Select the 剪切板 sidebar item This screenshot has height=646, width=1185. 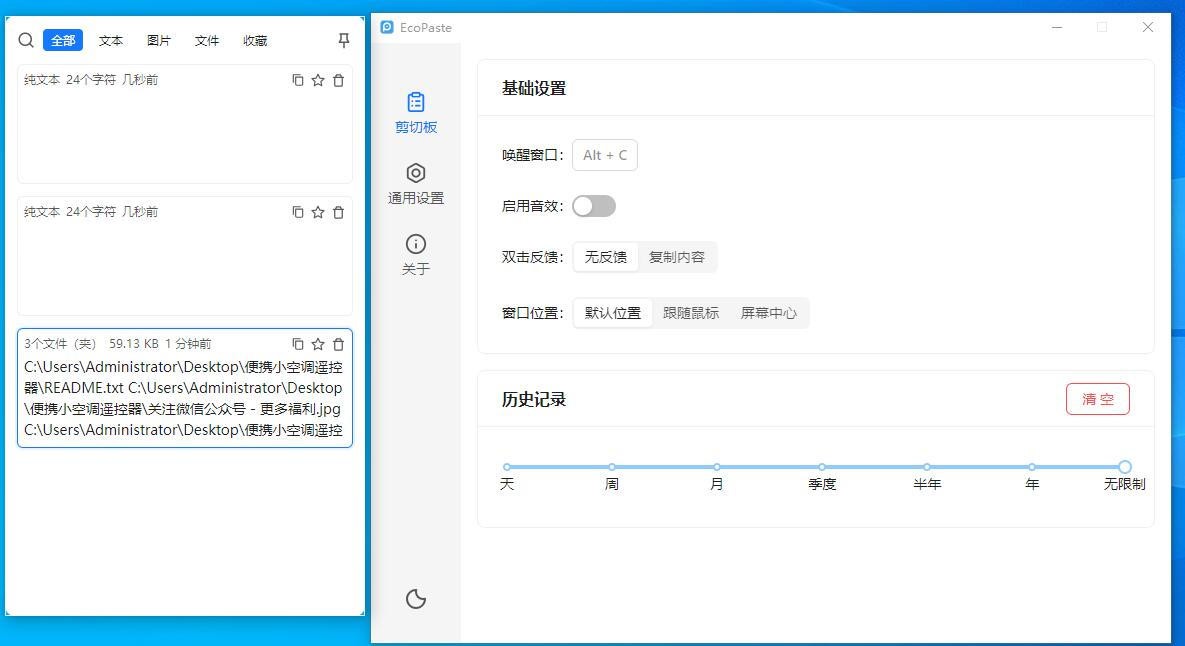pyautogui.click(x=416, y=113)
